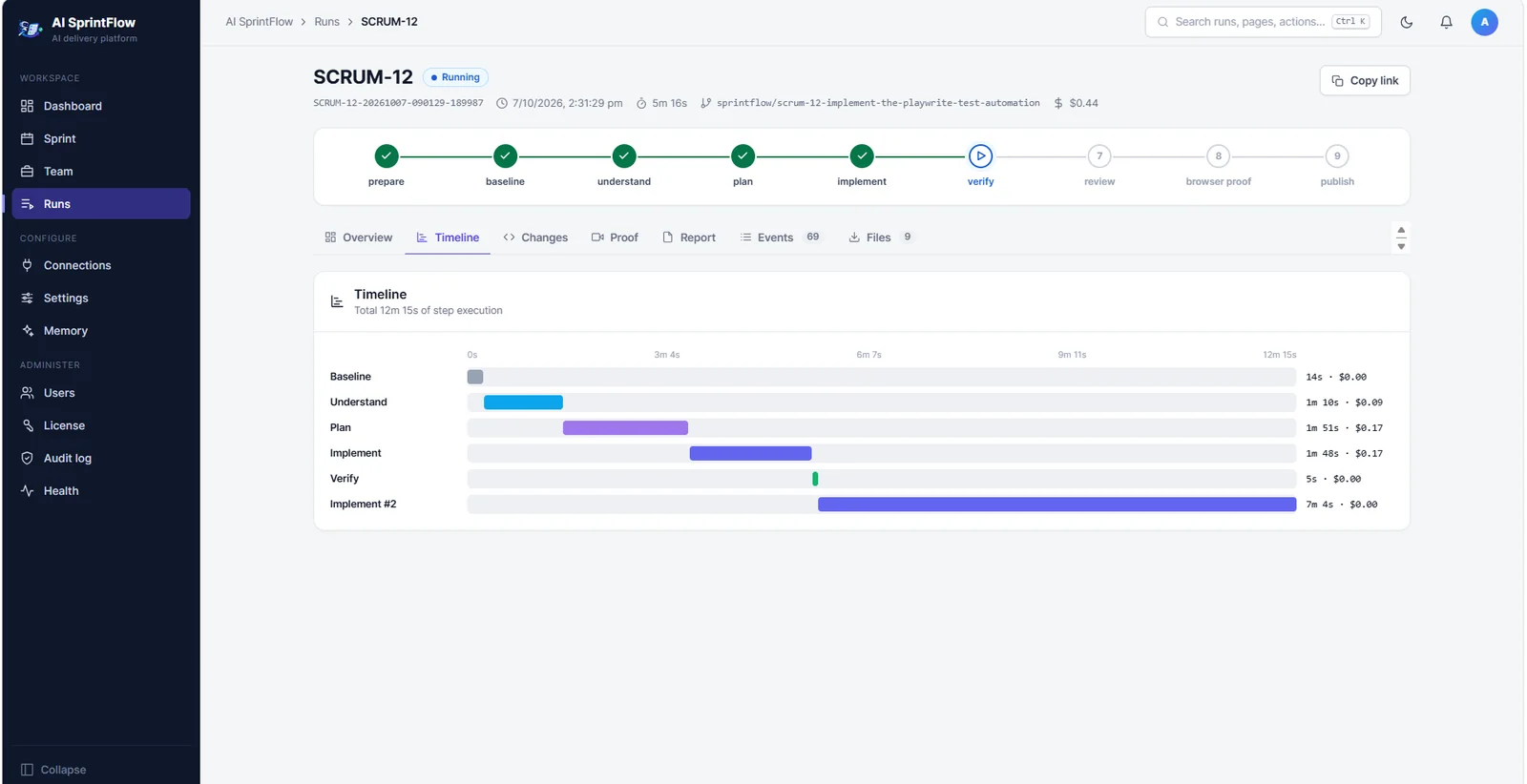
Task: Click the Implement #2 timeline bar
Action: point(1056,505)
